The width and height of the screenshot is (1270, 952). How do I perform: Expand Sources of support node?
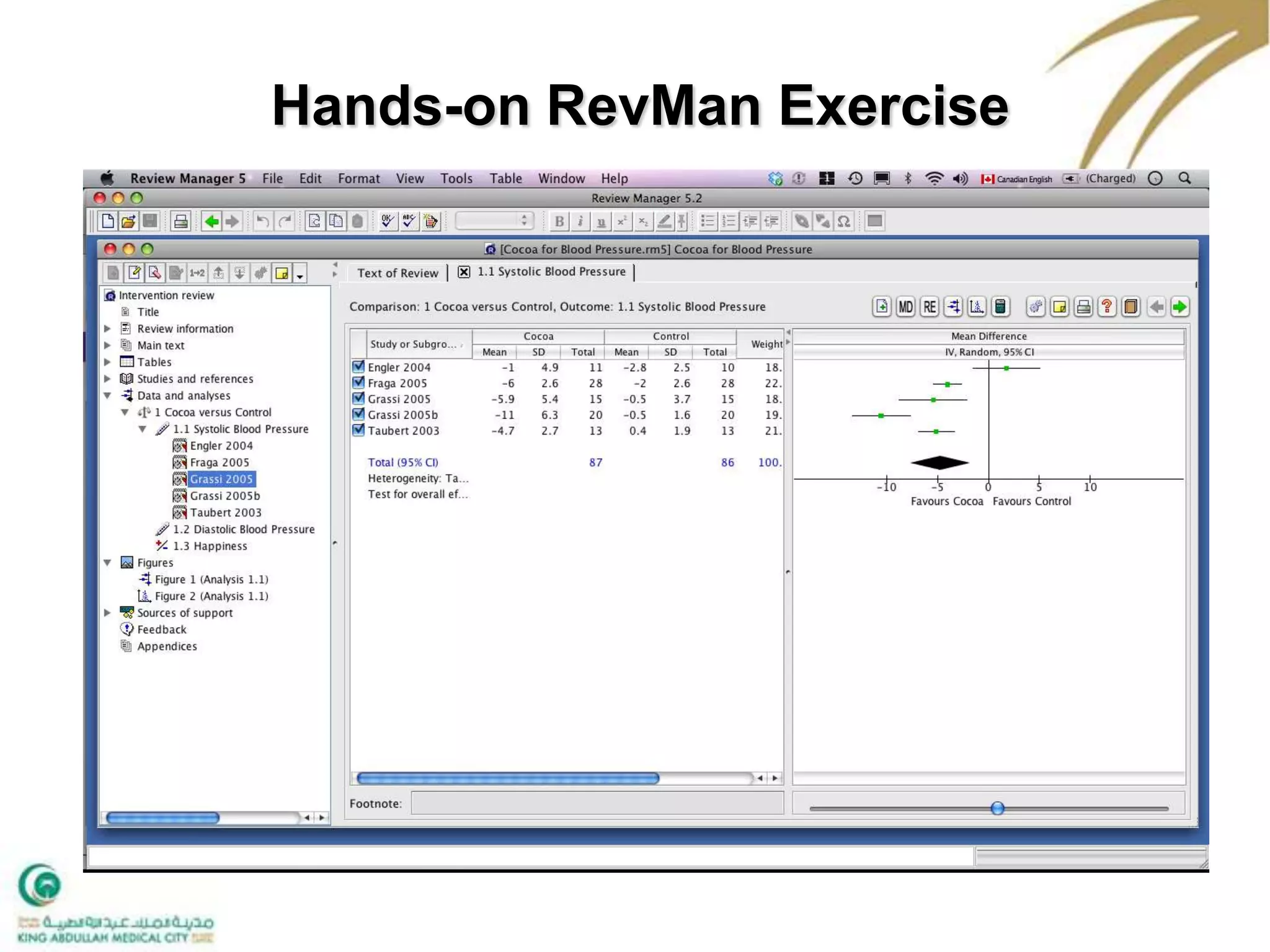(107, 612)
